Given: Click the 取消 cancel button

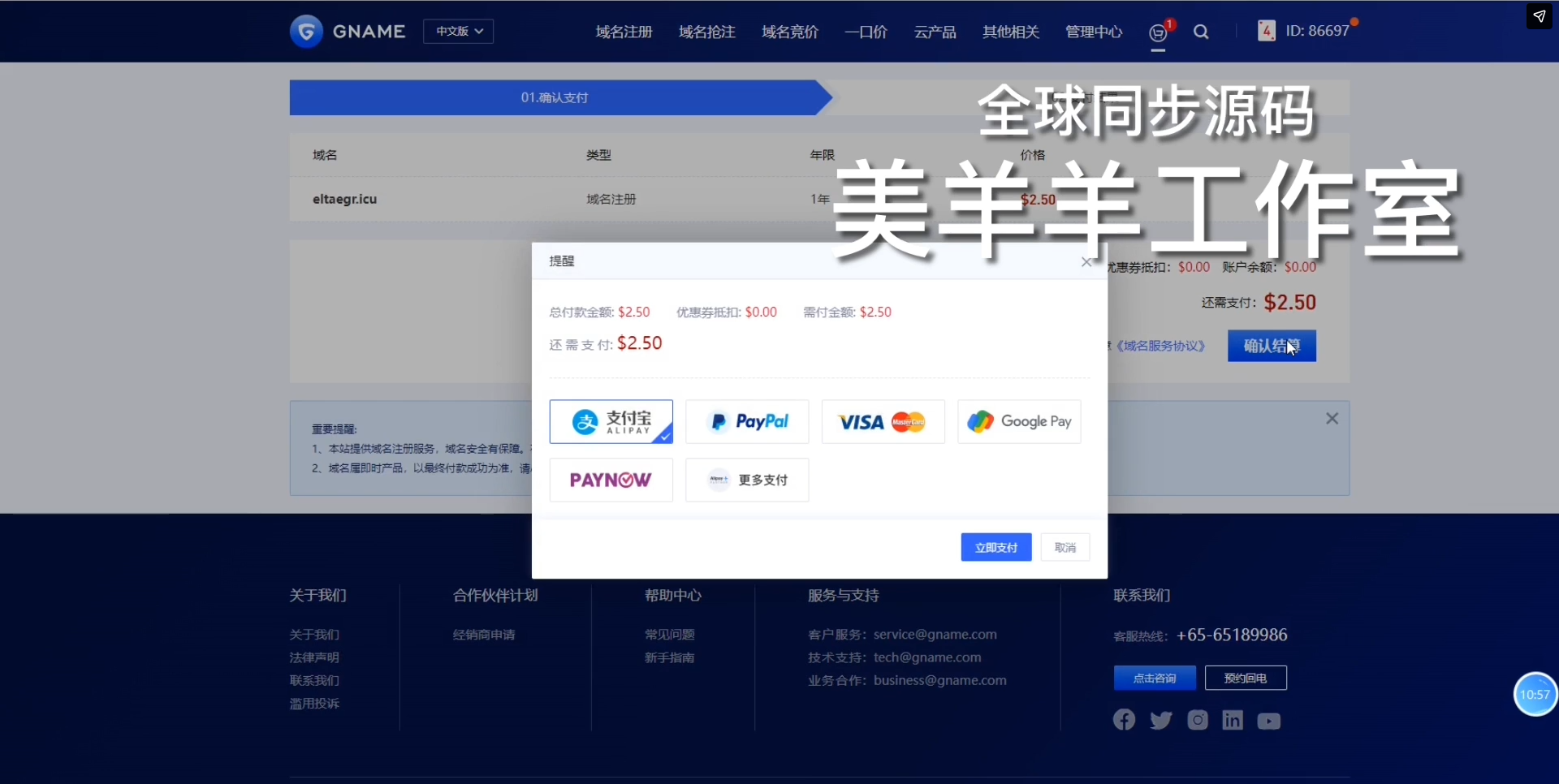Looking at the screenshot, I should (x=1065, y=548).
